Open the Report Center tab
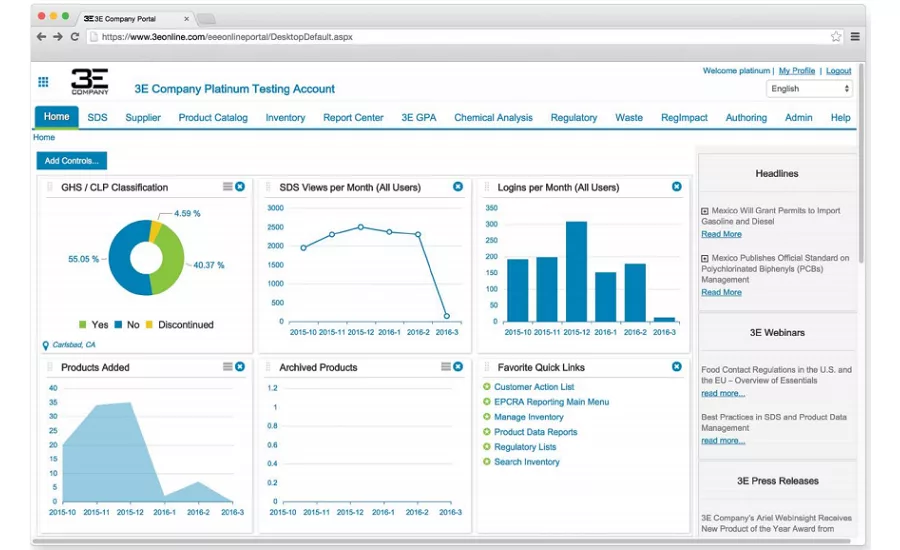Viewport: 900px width, 550px height. coord(353,118)
